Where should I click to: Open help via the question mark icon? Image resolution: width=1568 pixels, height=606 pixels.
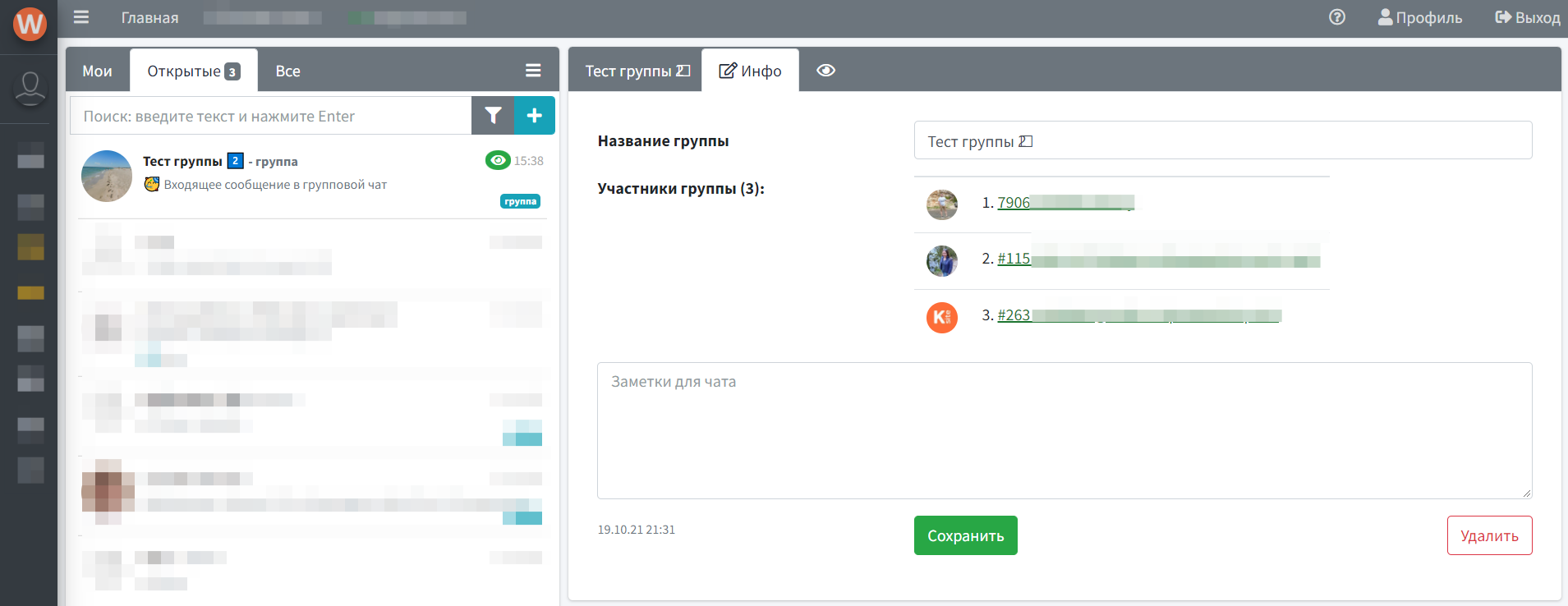tap(1336, 17)
